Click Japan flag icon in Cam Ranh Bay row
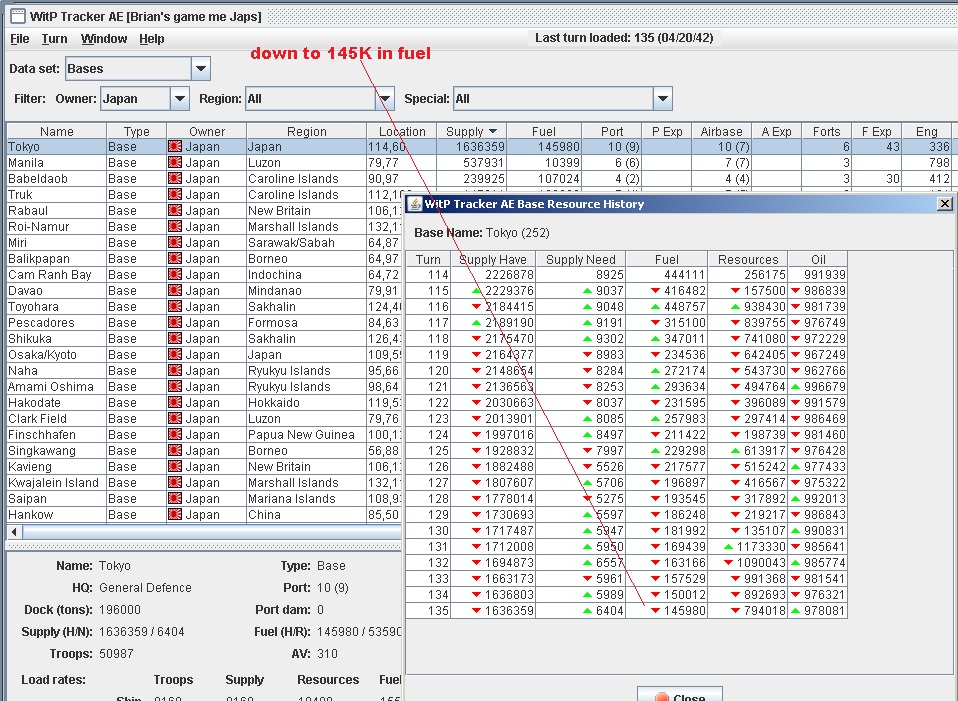The width and height of the screenshot is (958, 701). (x=175, y=274)
